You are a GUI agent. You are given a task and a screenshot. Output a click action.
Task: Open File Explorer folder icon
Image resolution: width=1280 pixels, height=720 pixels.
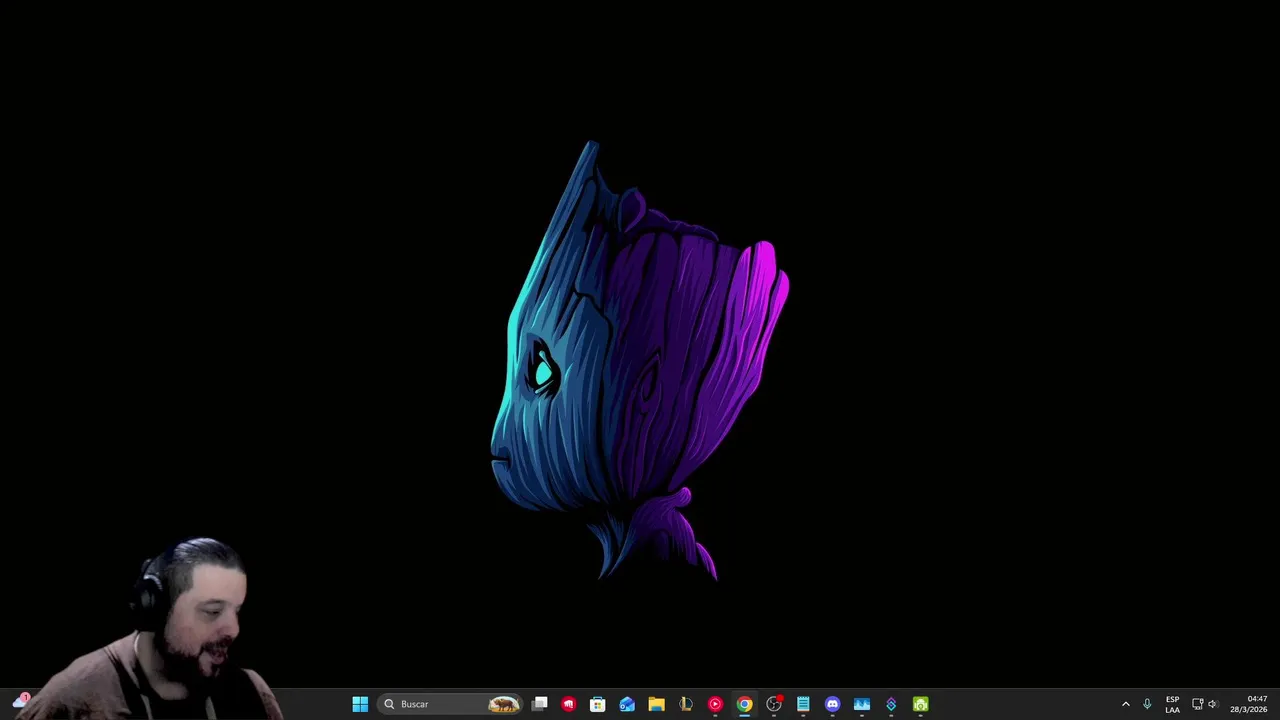click(x=656, y=704)
